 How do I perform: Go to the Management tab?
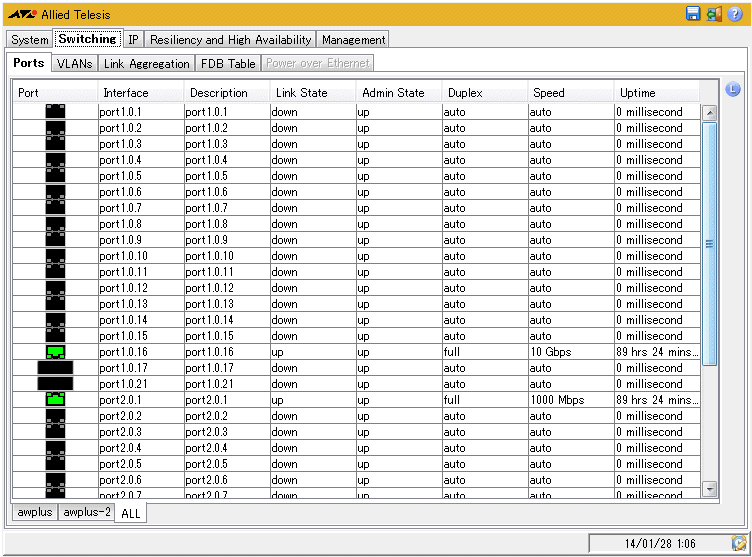click(353, 39)
